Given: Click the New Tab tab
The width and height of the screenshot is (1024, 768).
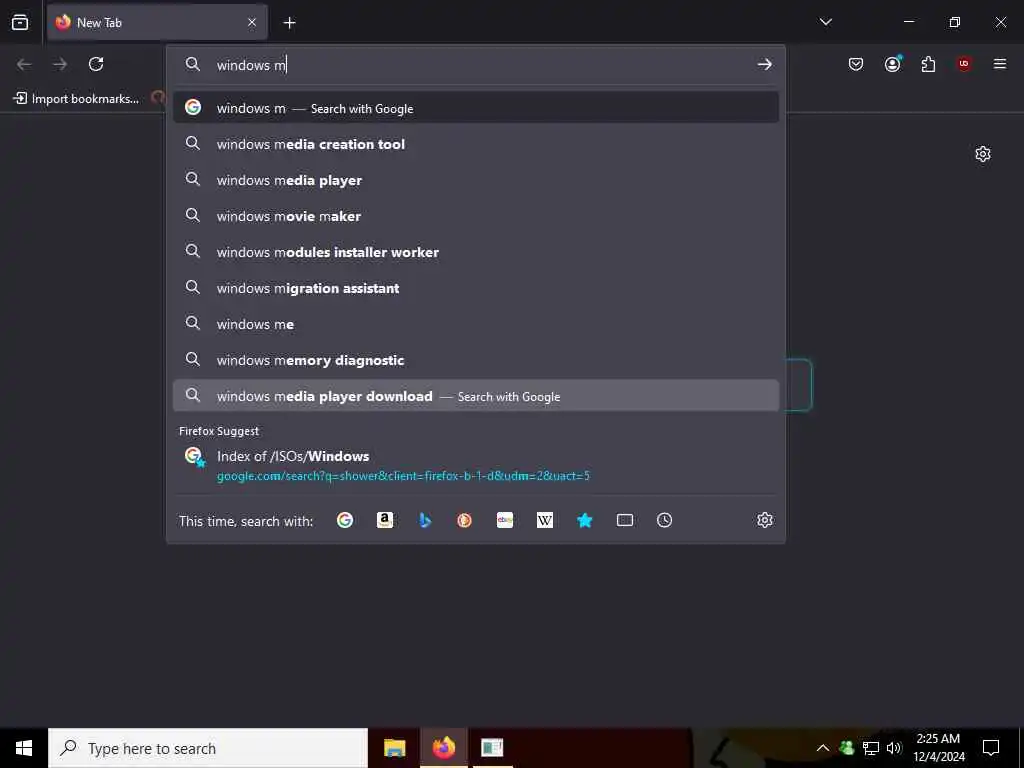Looking at the screenshot, I should (157, 22).
